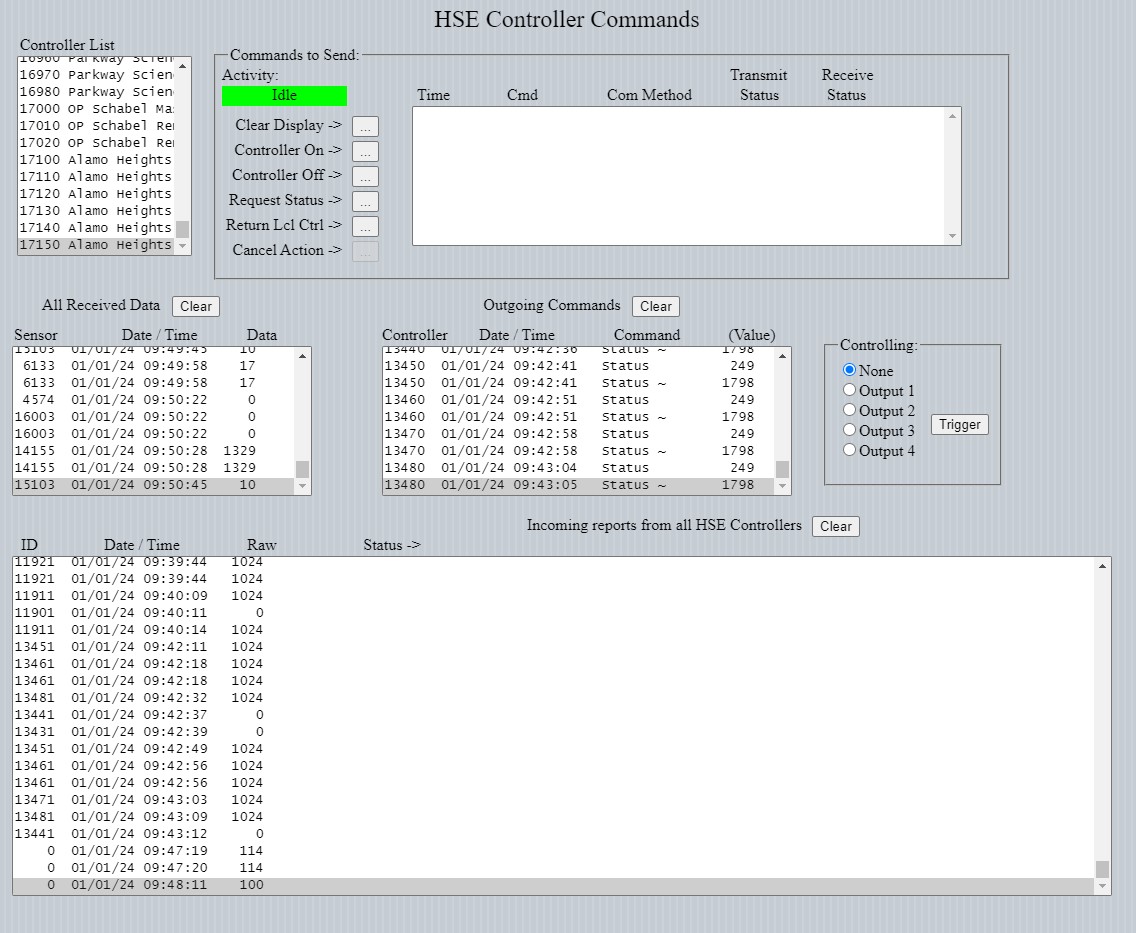This screenshot has width=1136, height=933.
Task: Clear incoming reports from all HSE Controllers
Action: (835, 527)
